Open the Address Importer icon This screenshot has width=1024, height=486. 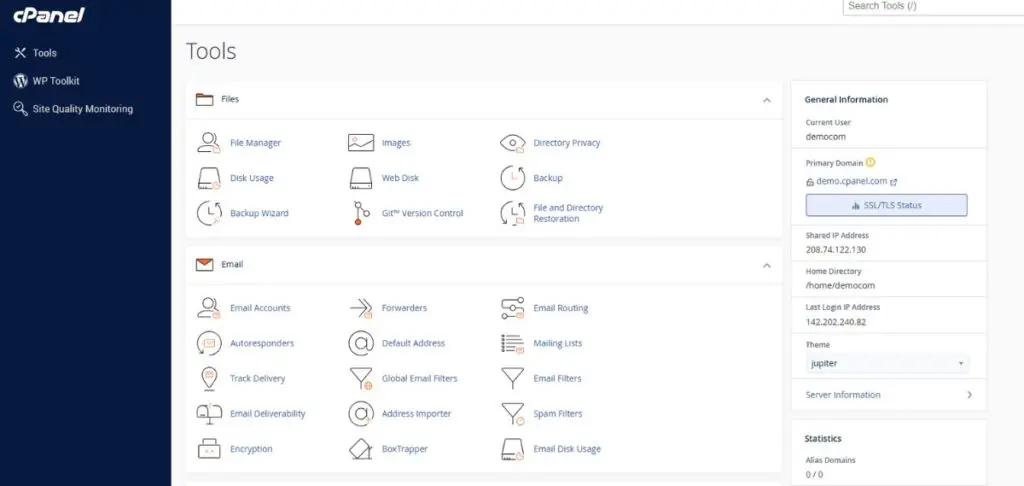360,413
